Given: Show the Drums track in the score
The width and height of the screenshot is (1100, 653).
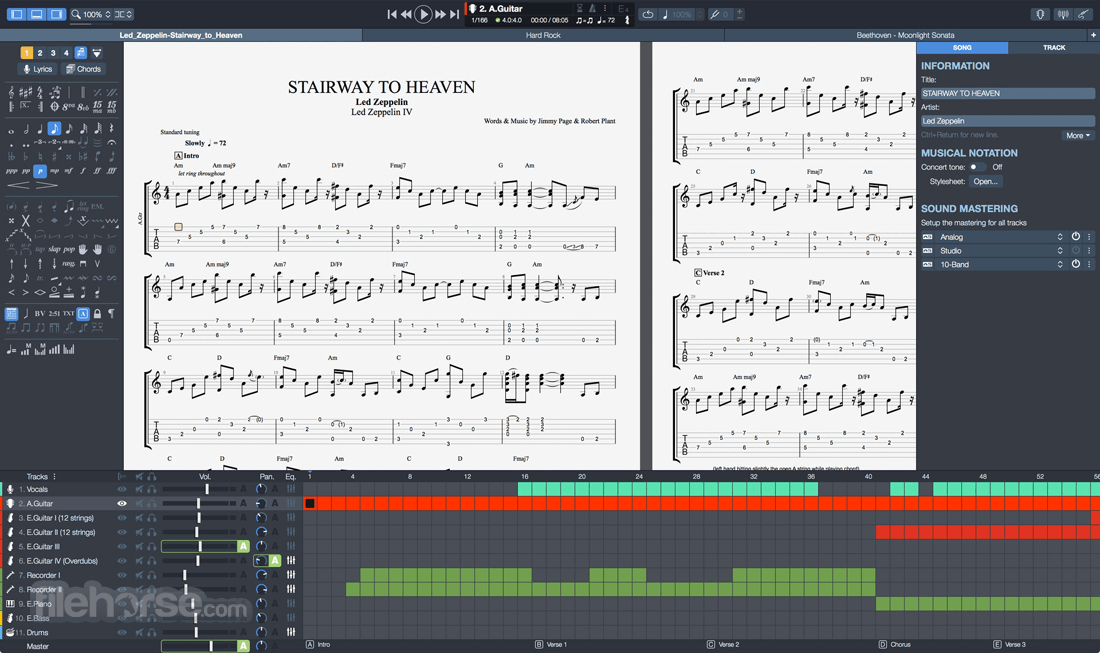Looking at the screenshot, I should [122, 632].
